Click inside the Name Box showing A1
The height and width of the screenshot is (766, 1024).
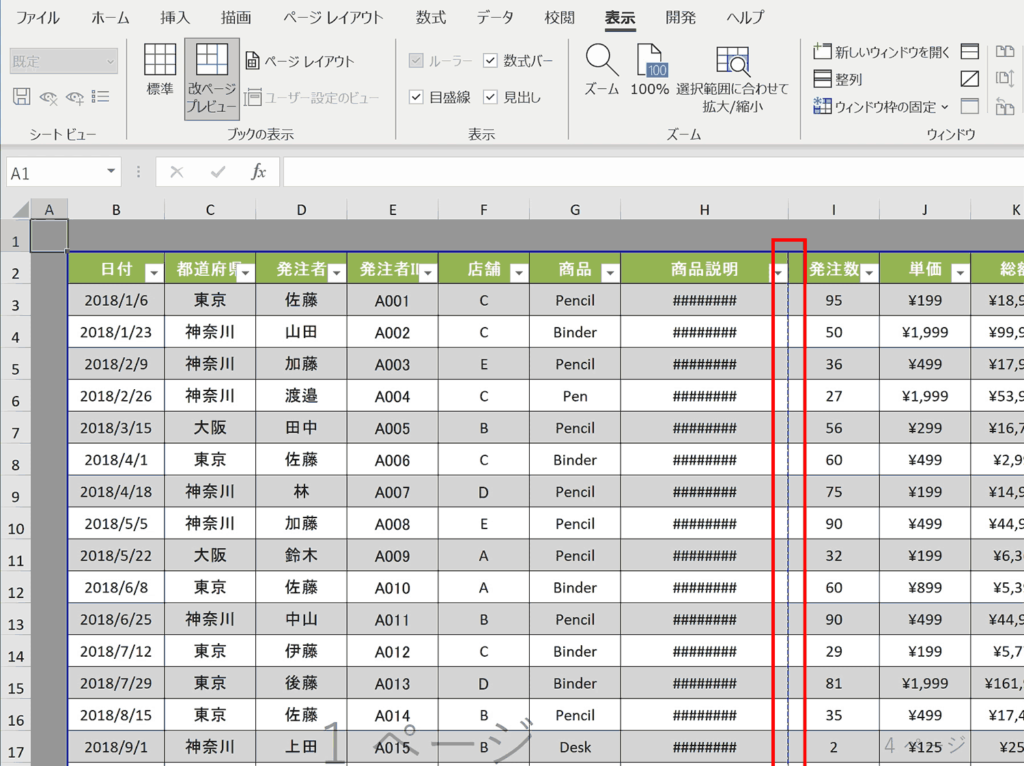pyautogui.click(x=55, y=171)
